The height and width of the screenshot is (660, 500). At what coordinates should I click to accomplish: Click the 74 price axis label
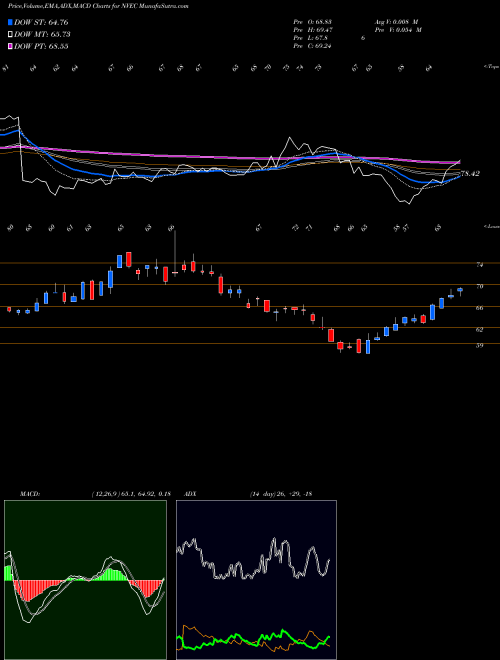click(479, 265)
